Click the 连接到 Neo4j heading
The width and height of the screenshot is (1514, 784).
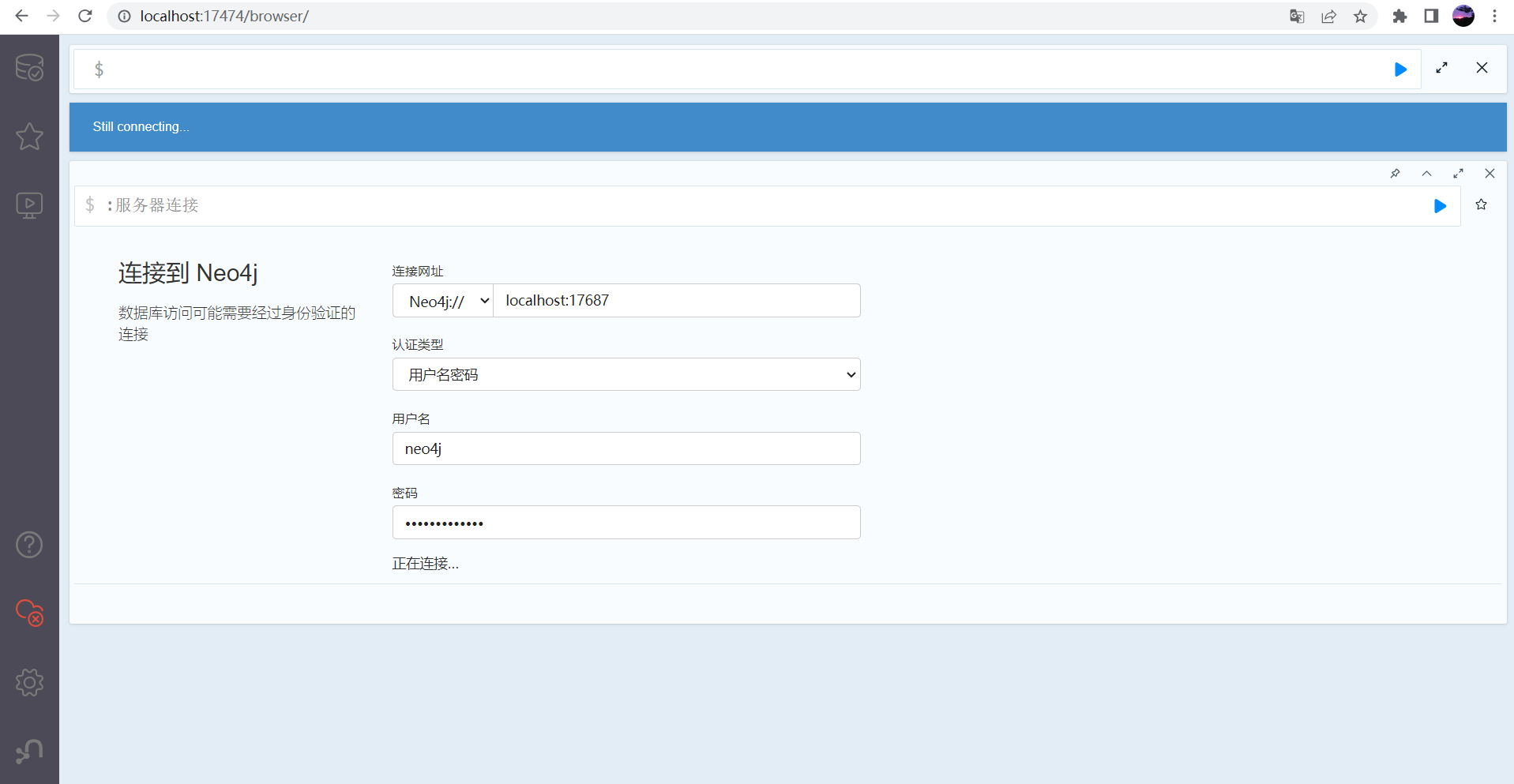coord(188,273)
